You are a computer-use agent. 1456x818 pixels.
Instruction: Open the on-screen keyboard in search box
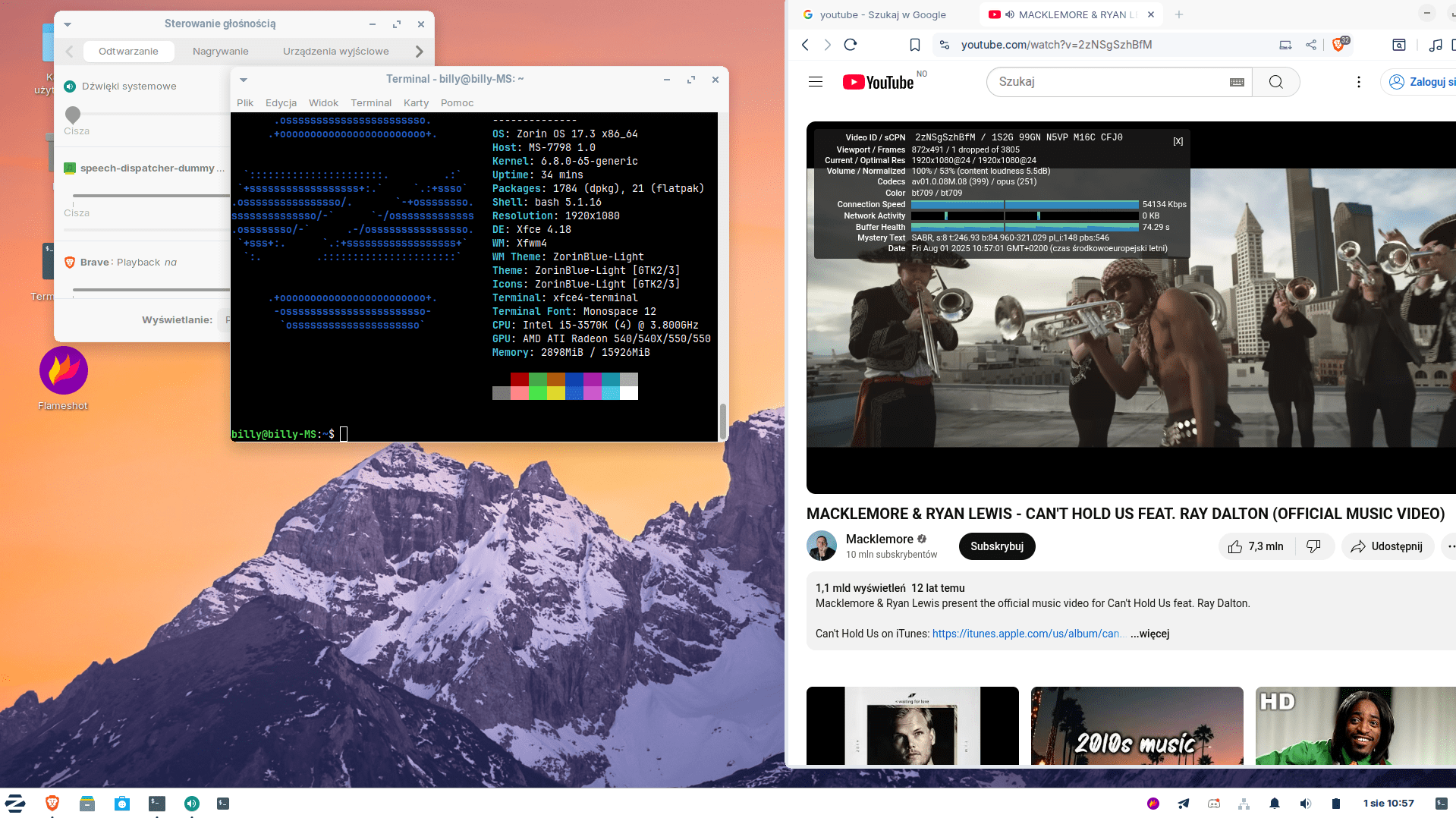tap(1237, 82)
